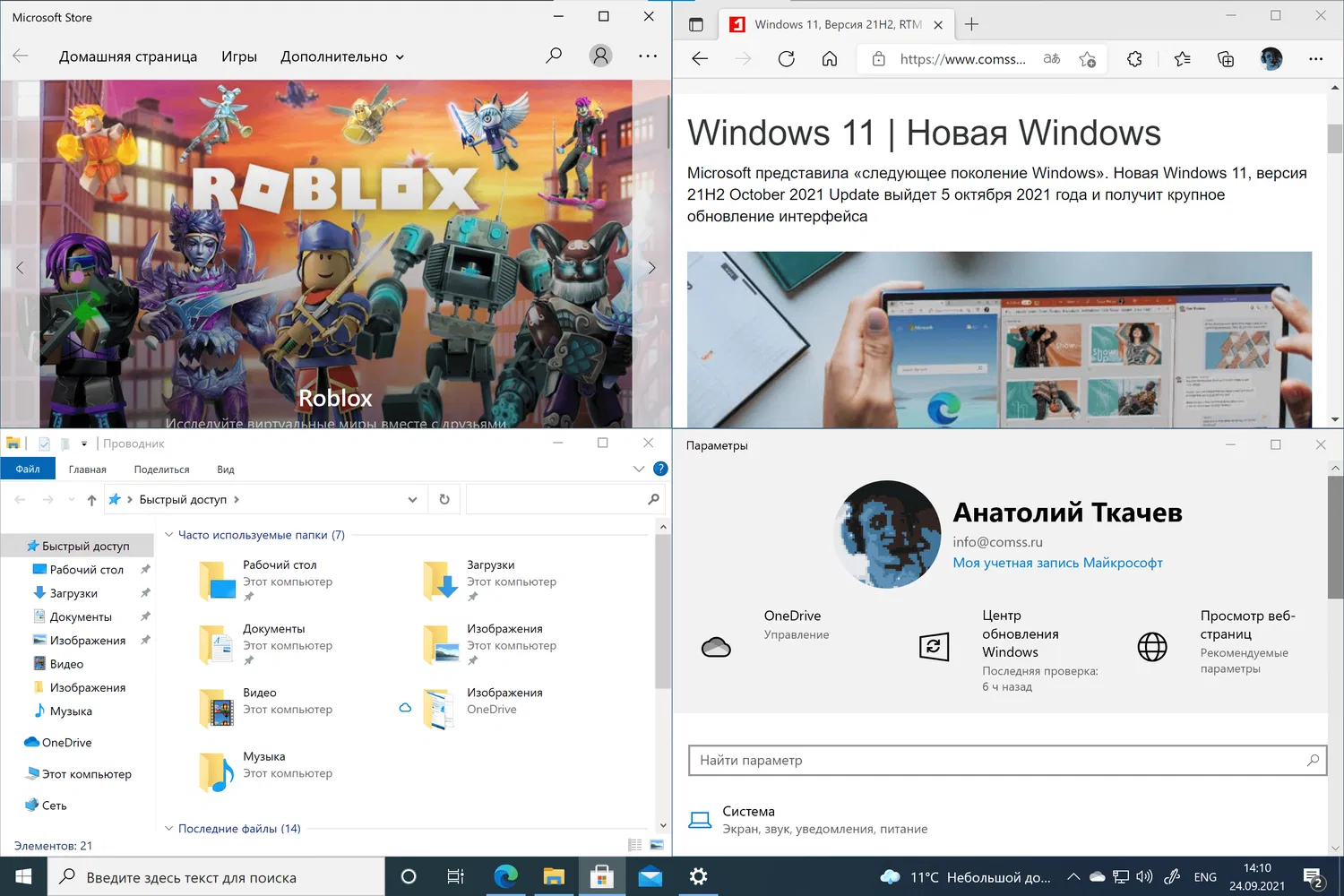Select the Главная ribbon tab in Explorer
The width and height of the screenshot is (1344, 896).
[88, 470]
